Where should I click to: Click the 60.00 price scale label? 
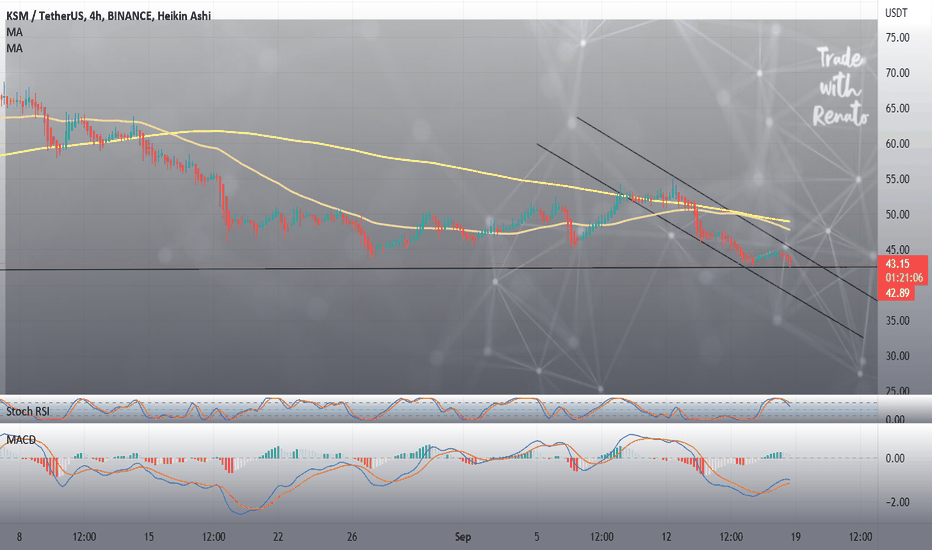coord(898,143)
